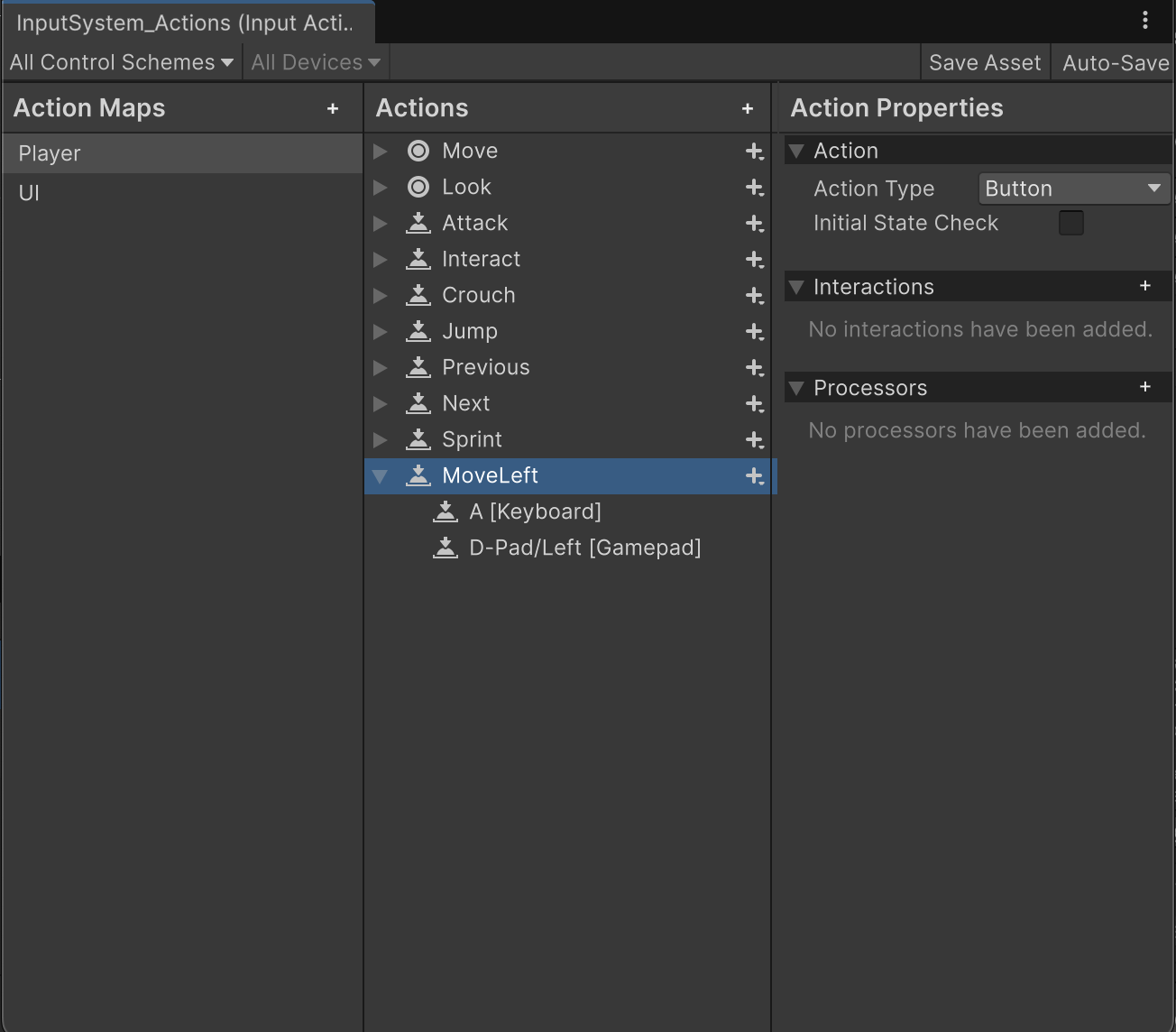Add a binding to the Move action
This screenshot has height=1032, width=1176.
click(x=754, y=151)
